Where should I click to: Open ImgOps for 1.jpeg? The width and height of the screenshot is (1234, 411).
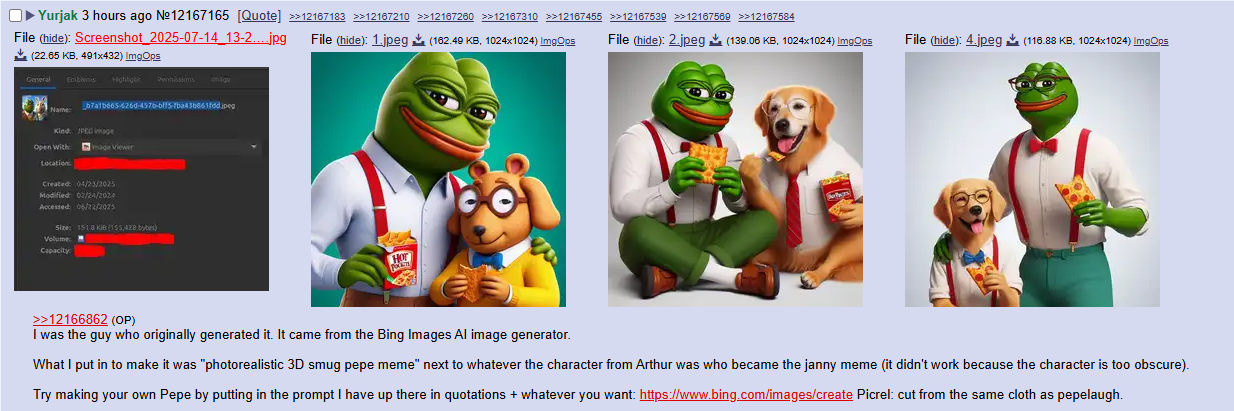[x=558, y=41]
